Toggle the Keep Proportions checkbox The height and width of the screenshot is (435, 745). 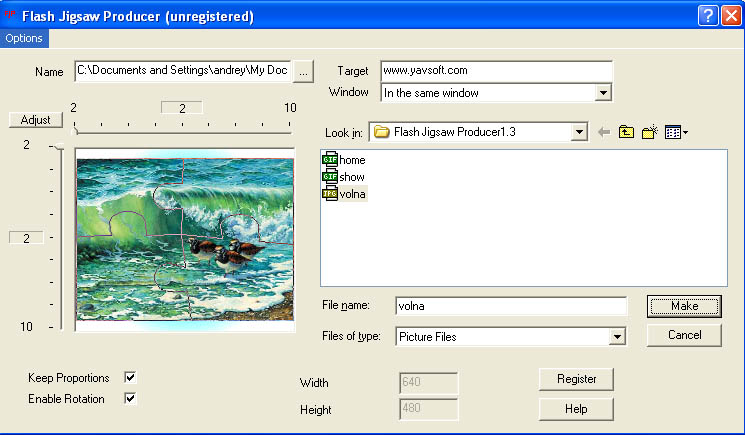pos(130,377)
